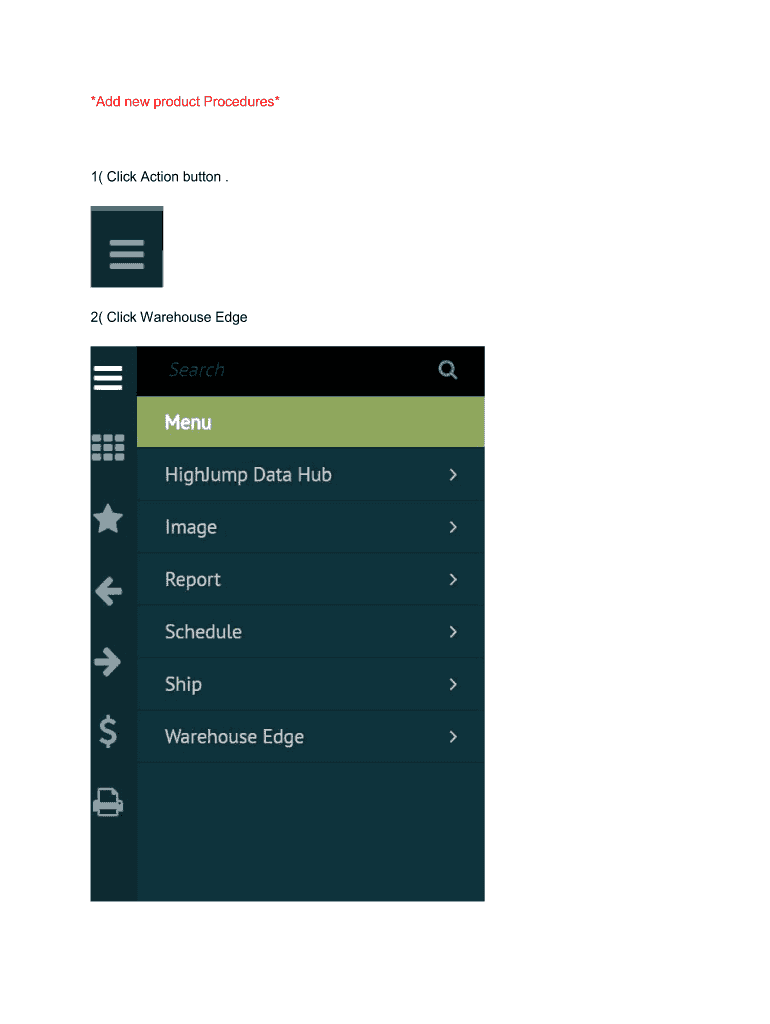This screenshot has height=1024, width=770.
Task: Click the standalone hamburger Action button image
Action: pos(127,247)
